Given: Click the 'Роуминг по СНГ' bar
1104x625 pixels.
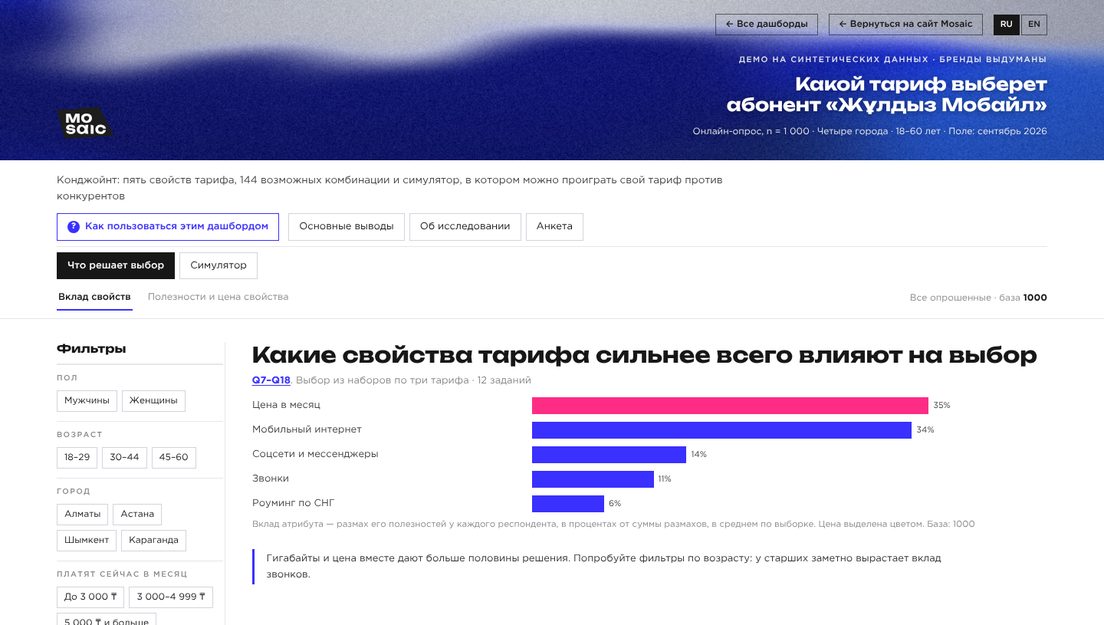Looking at the screenshot, I should tap(568, 504).
